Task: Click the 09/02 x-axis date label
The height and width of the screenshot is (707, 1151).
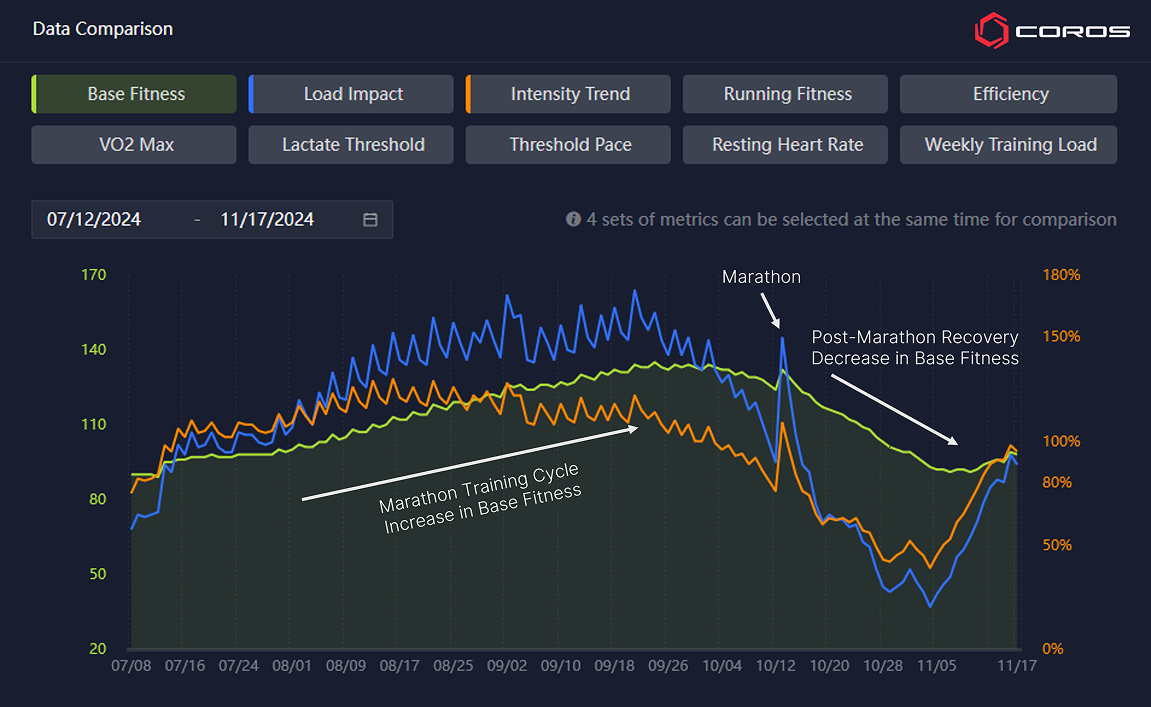Action: (507, 665)
